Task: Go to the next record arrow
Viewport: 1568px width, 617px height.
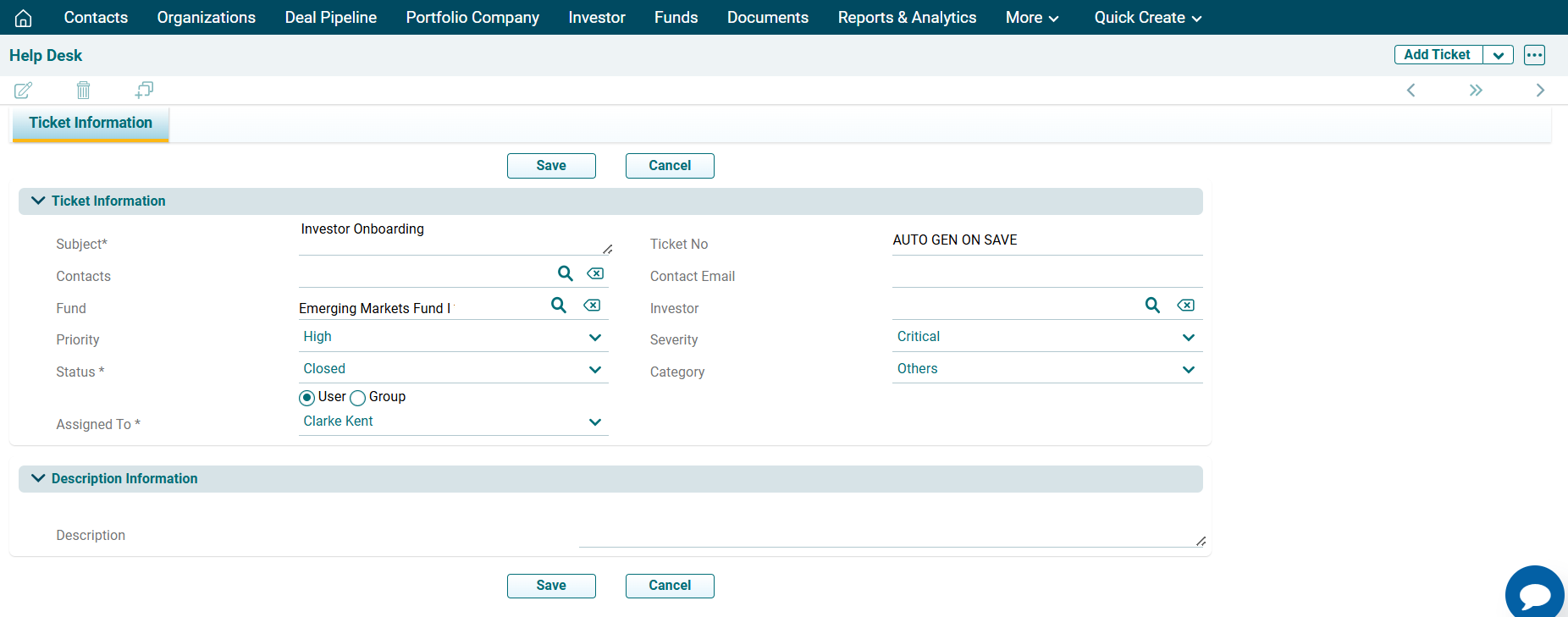Action: pyautogui.click(x=1539, y=91)
